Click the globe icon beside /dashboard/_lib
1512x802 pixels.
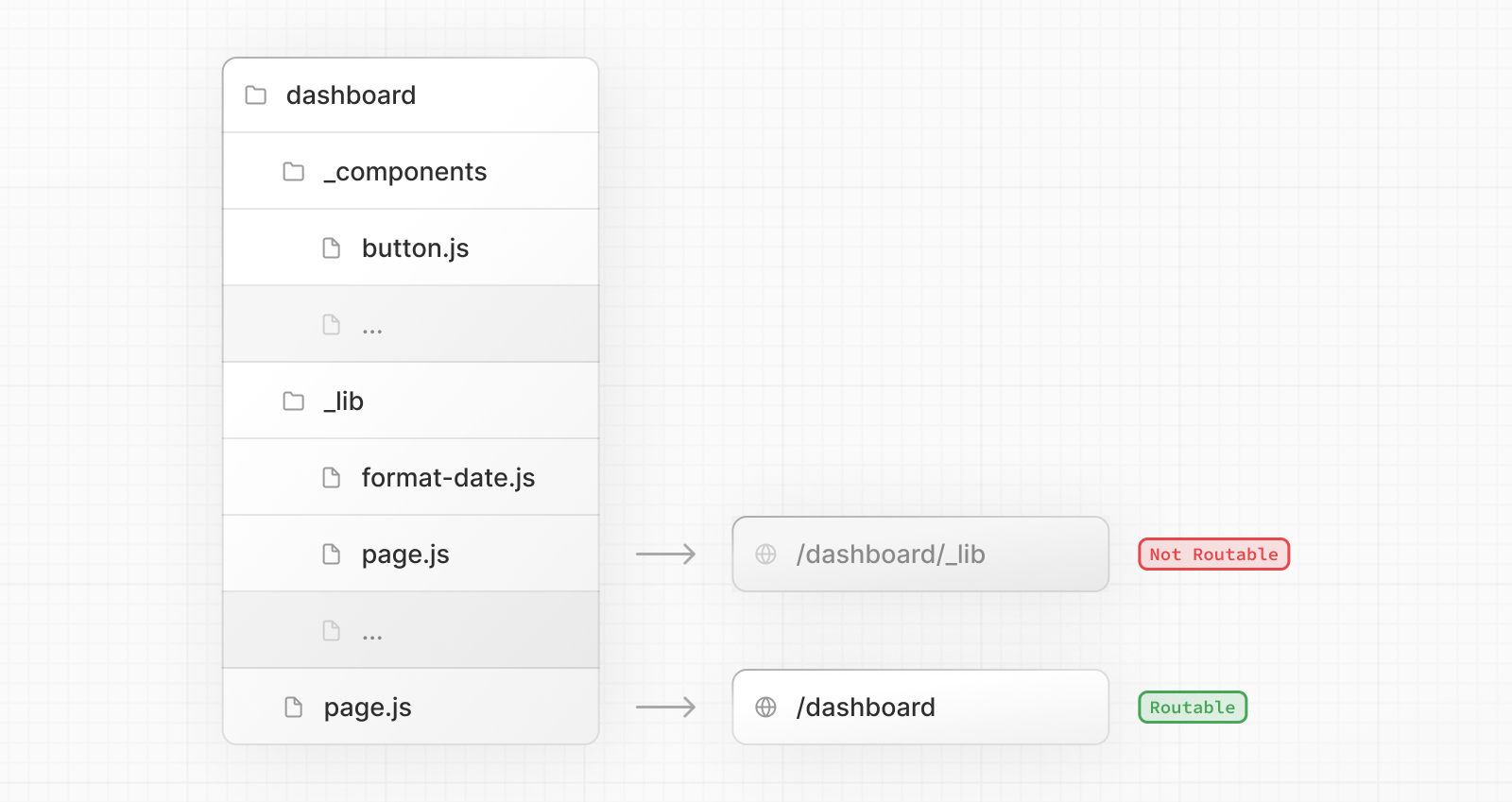pyautogui.click(x=766, y=555)
